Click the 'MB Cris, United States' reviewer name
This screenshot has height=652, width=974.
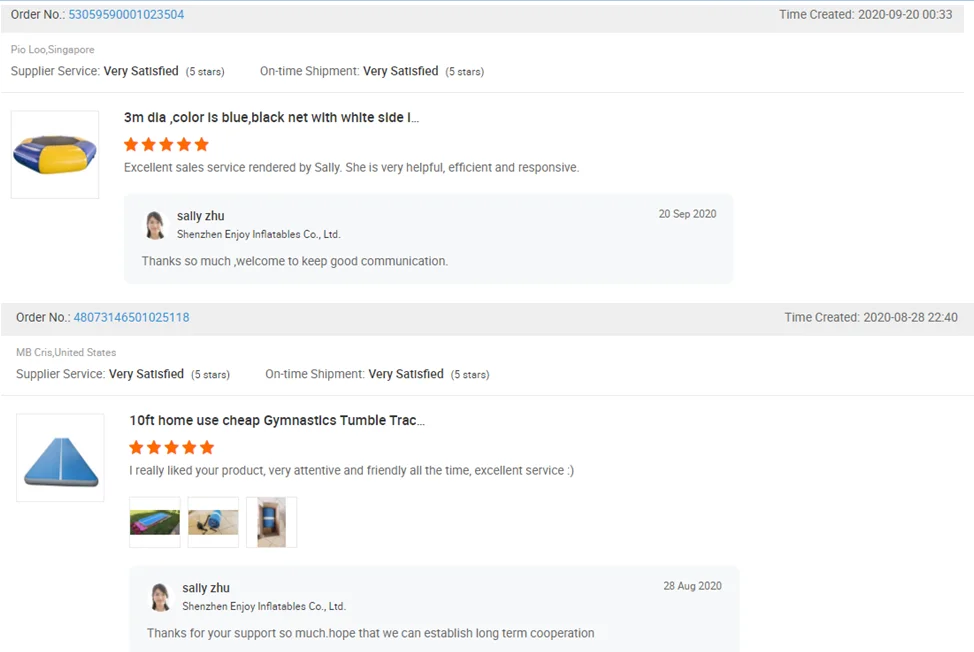coord(66,352)
